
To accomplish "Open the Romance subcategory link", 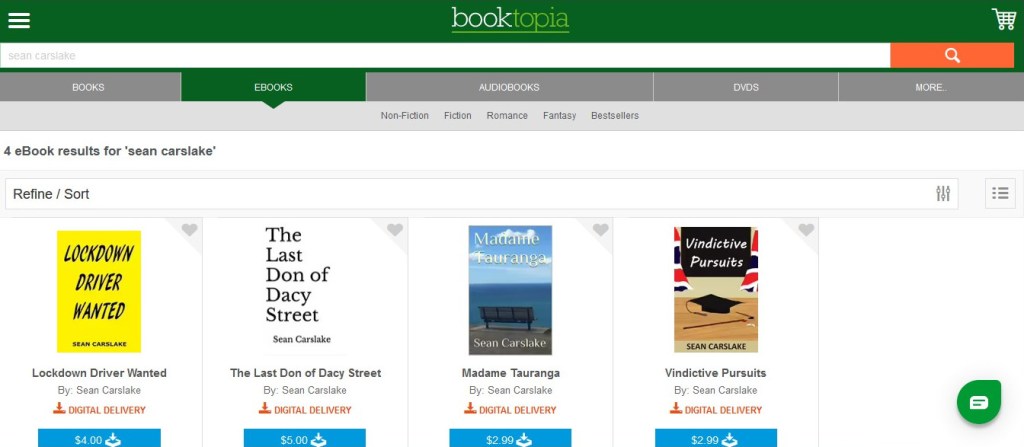I will point(507,116).
